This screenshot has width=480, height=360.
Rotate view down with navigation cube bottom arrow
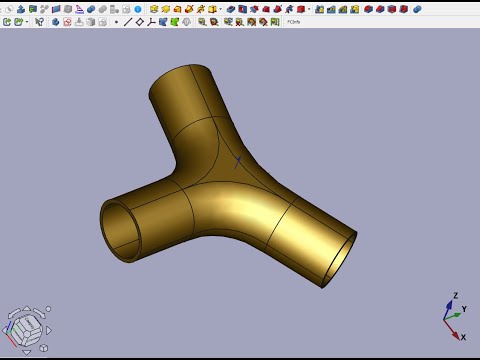click(x=27, y=352)
